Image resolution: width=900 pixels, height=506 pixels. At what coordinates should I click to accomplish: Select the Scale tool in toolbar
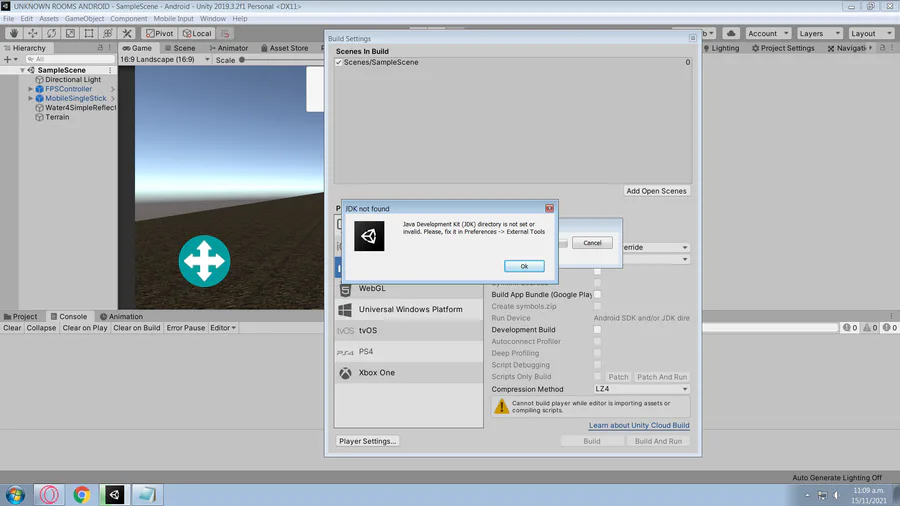click(70, 33)
